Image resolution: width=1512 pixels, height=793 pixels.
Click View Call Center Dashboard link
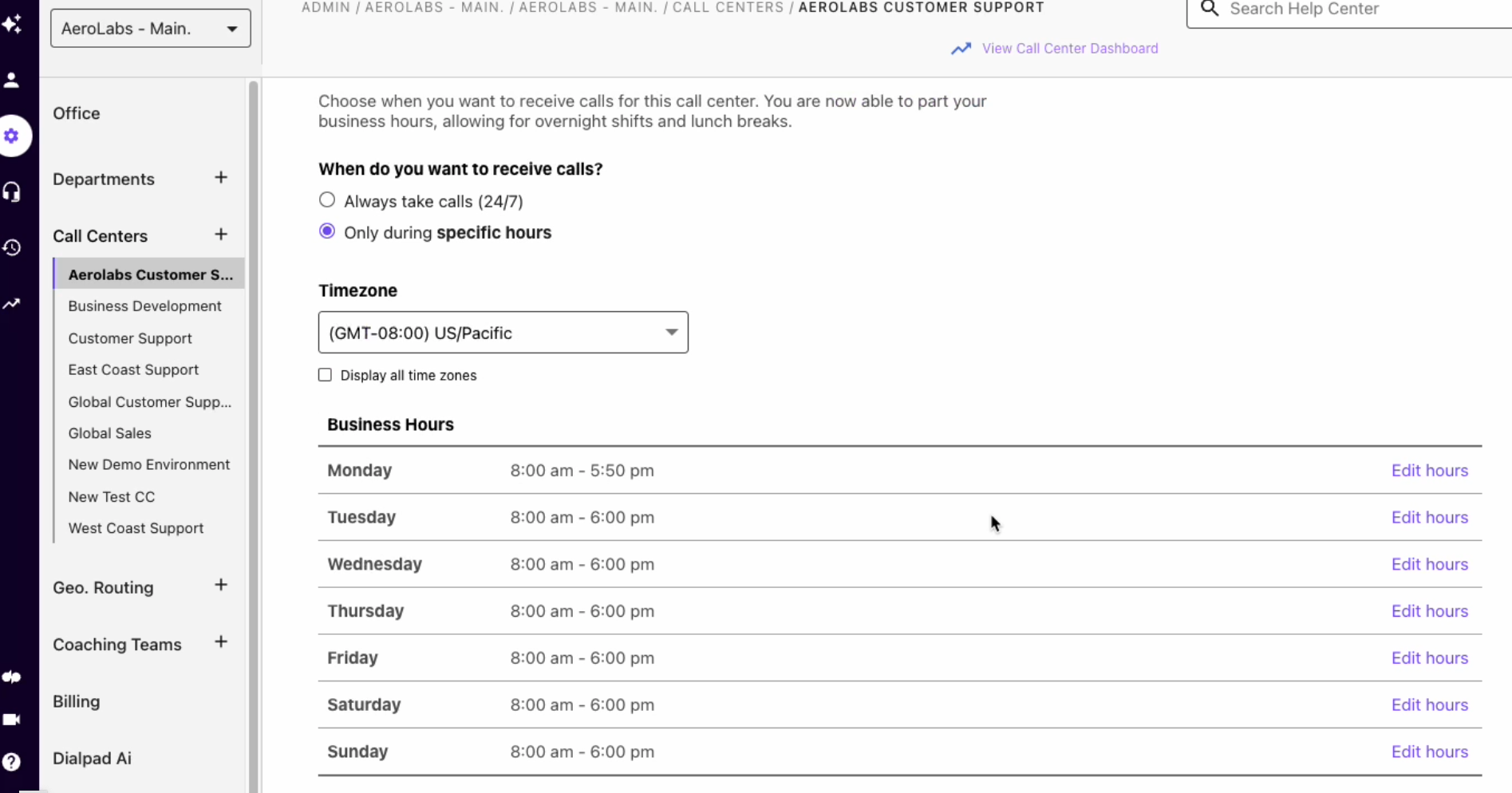1070,49
